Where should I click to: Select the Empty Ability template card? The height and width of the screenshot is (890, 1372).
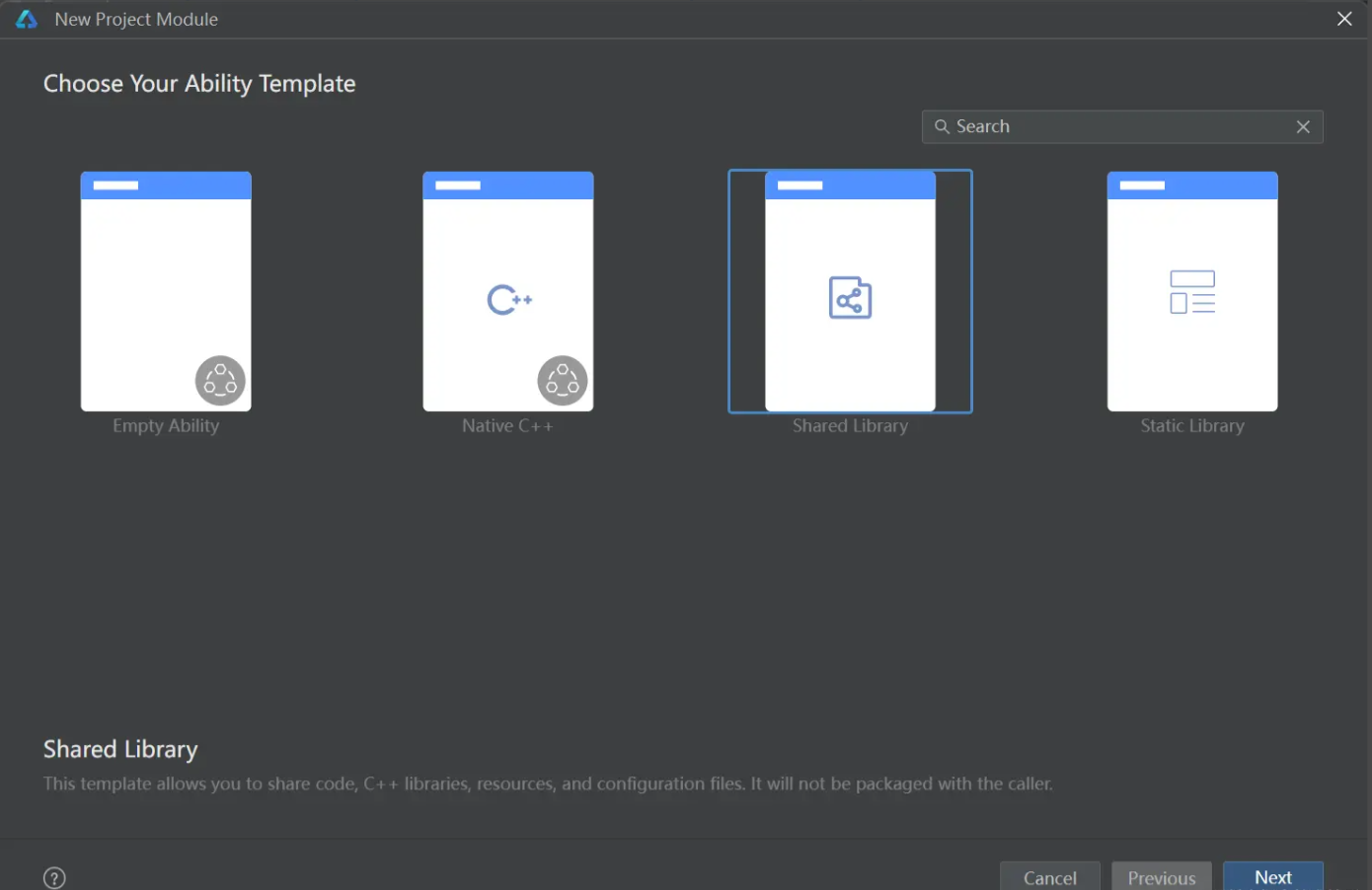click(166, 291)
